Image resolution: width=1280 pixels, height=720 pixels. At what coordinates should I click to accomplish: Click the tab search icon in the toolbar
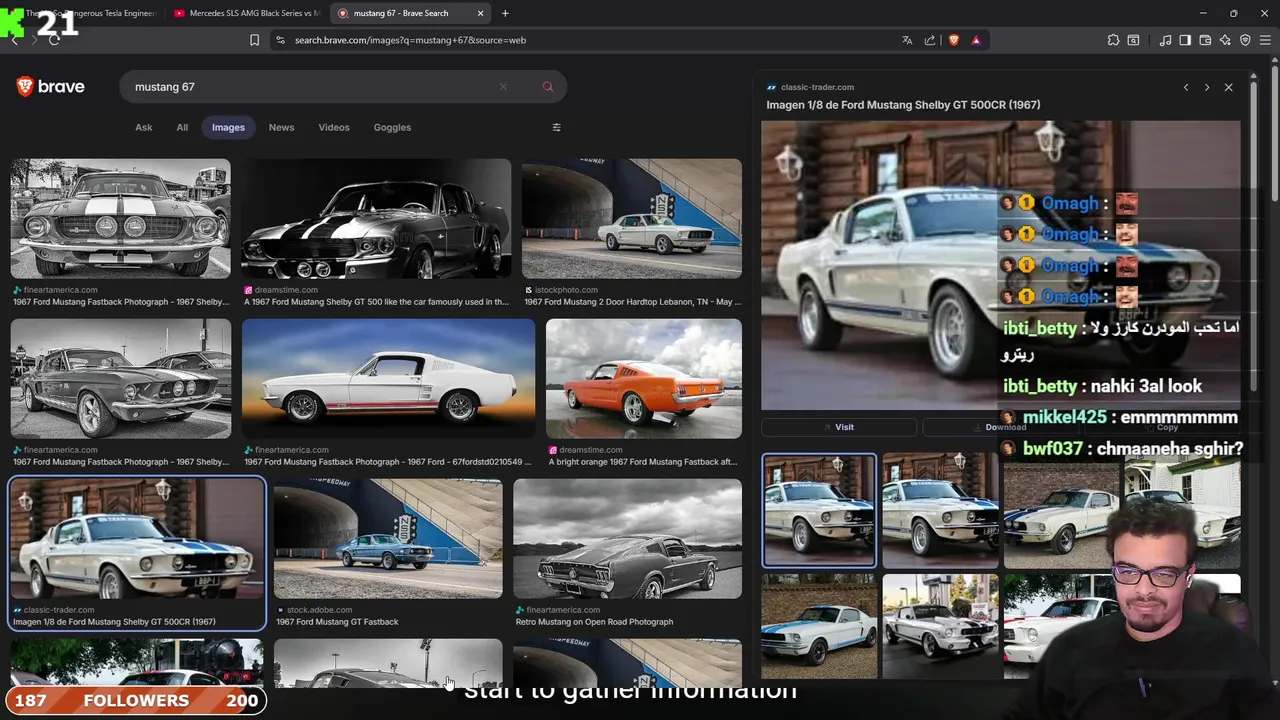(1133, 40)
